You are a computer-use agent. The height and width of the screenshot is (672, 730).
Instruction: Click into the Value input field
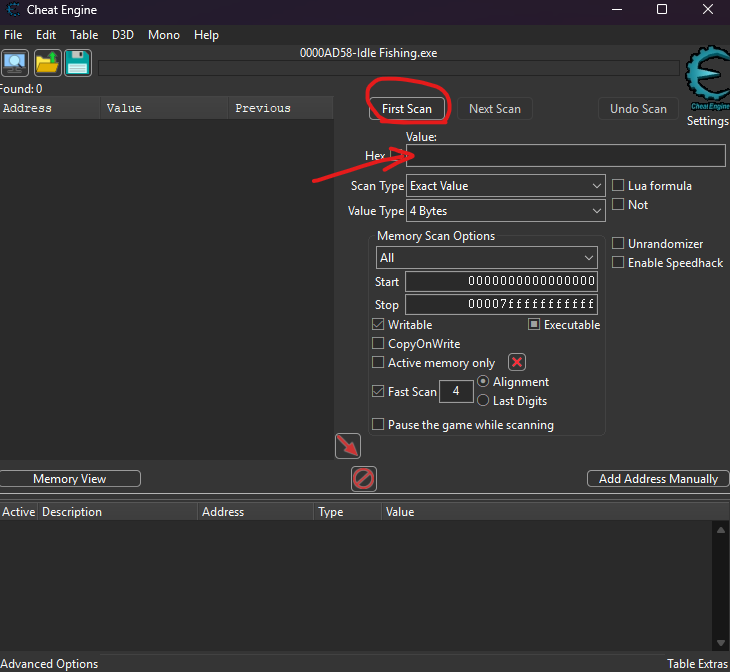tap(565, 156)
